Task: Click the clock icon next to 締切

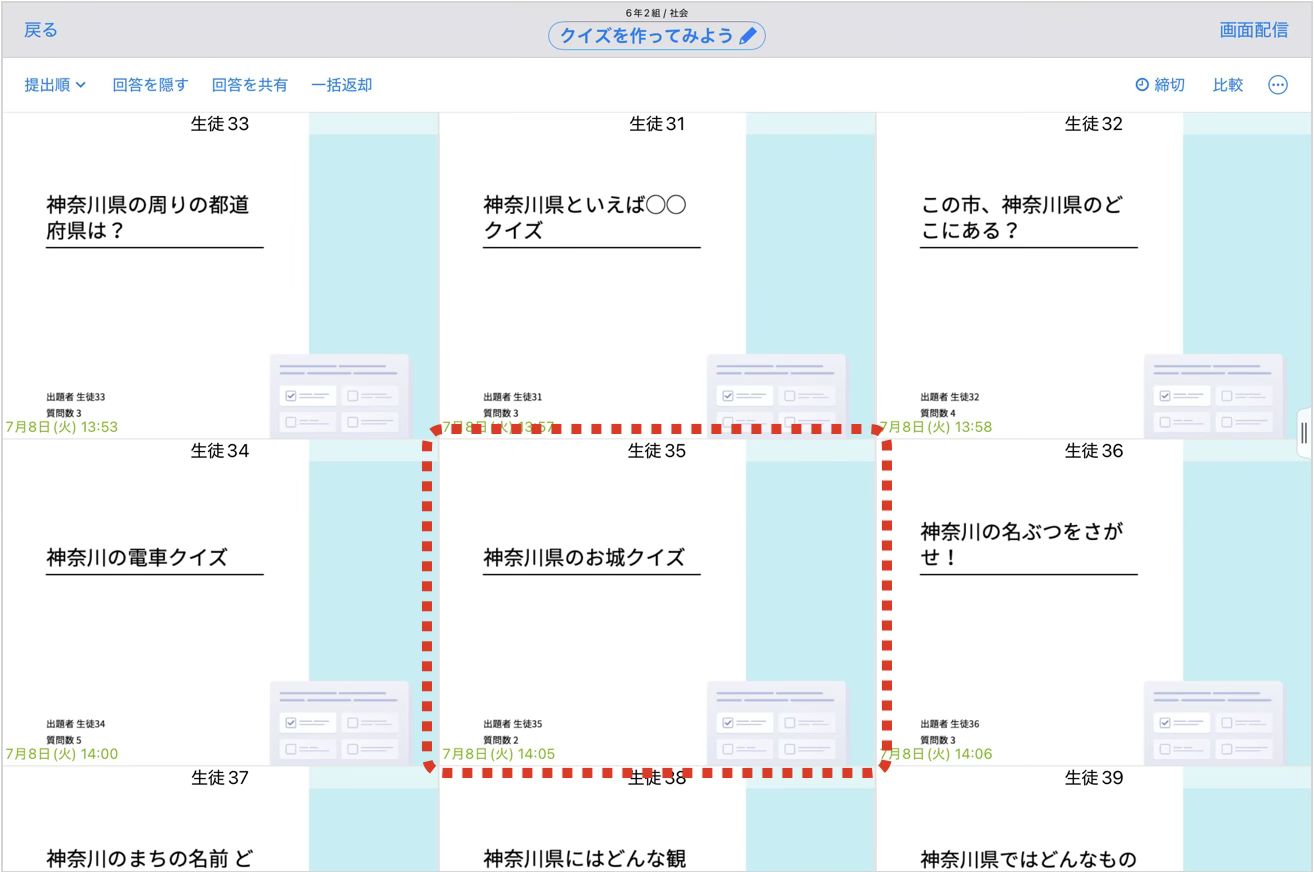Action: [1142, 85]
